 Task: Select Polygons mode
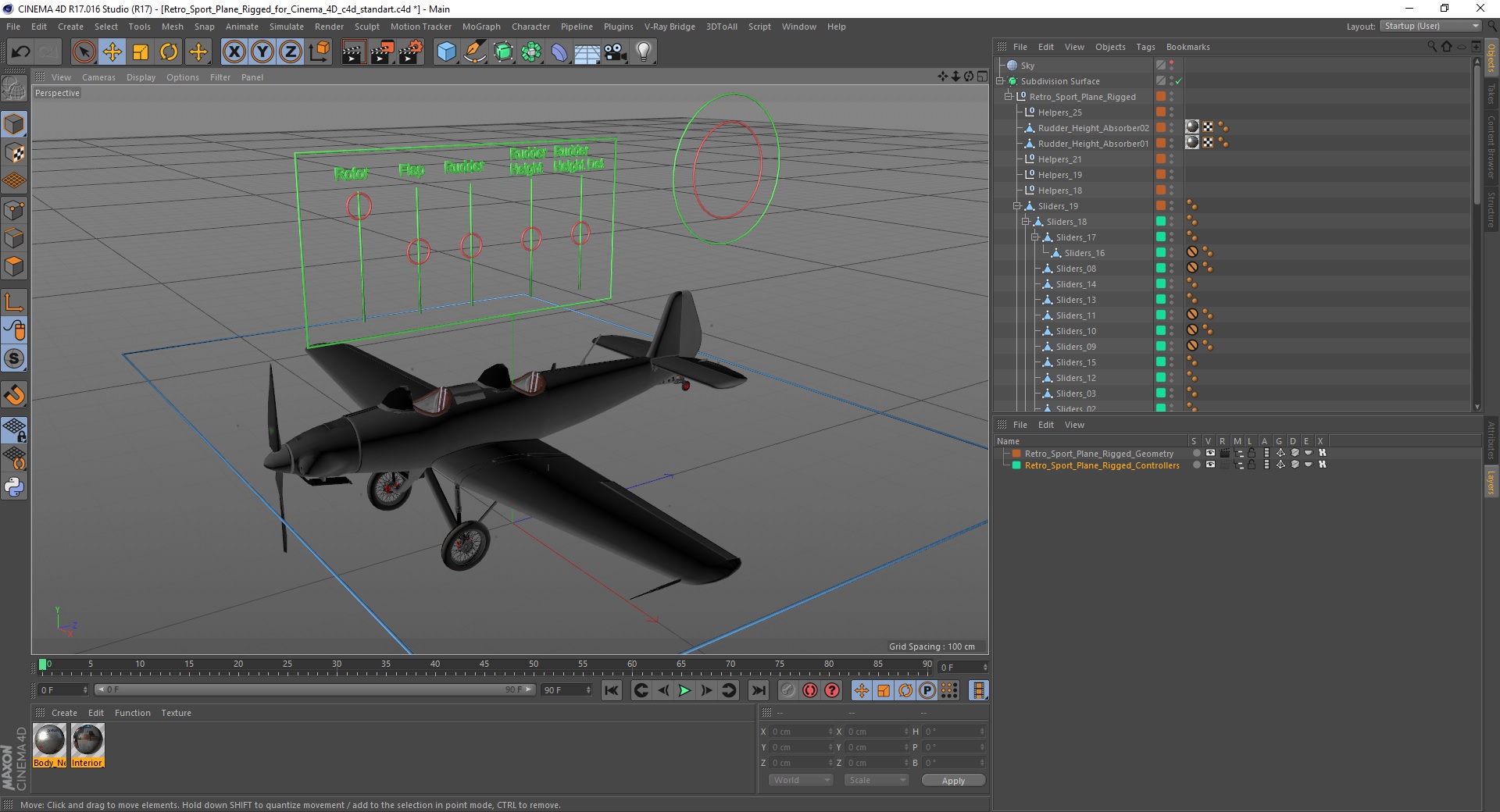pos(14,266)
